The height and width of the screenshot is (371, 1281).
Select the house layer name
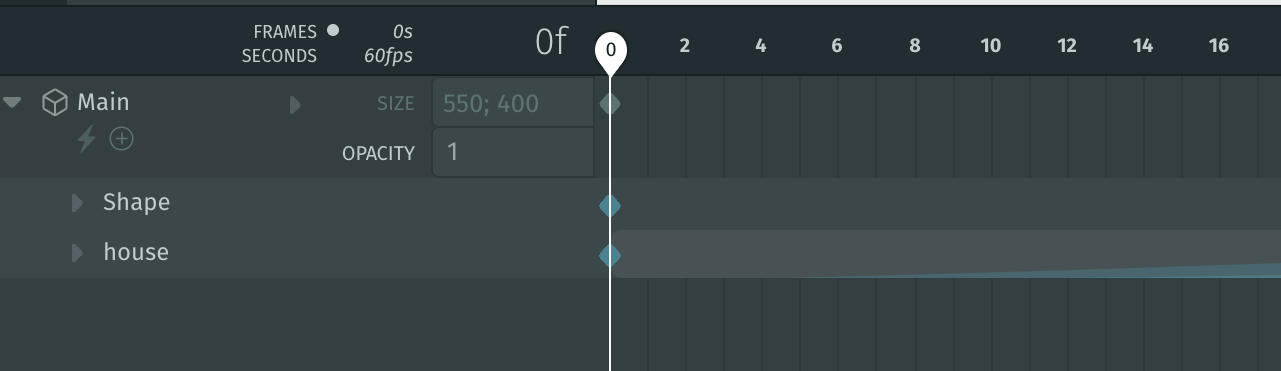pos(136,252)
